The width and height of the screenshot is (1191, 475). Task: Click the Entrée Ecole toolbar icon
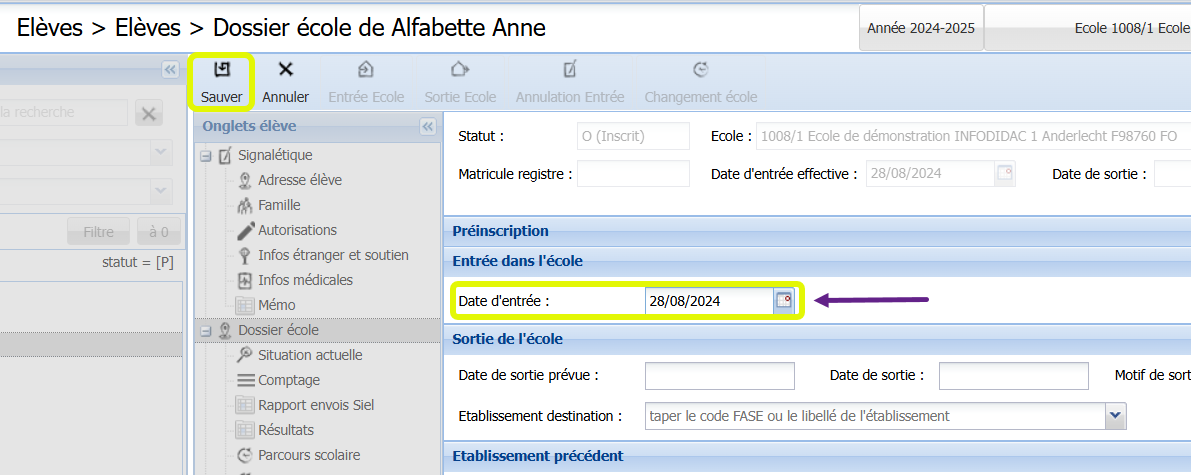click(365, 70)
